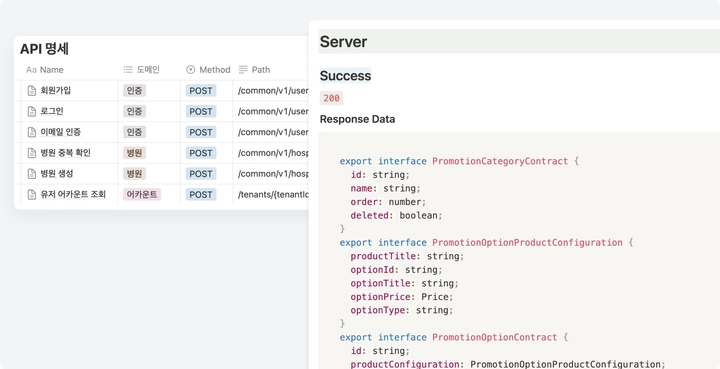The height and width of the screenshot is (369, 720).
Task: Select the POST method in the 이메일 인증 row
Action: tap(201, 132)
